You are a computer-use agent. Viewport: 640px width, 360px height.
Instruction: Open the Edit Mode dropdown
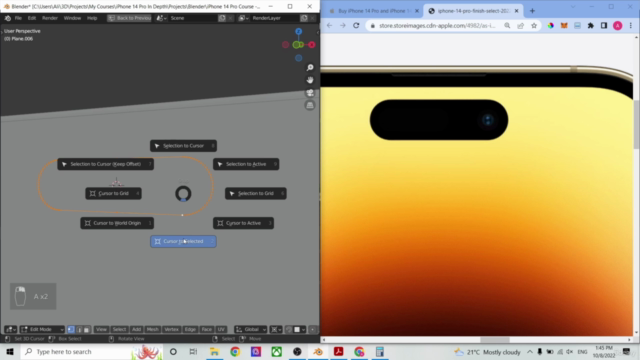point(42,329)
